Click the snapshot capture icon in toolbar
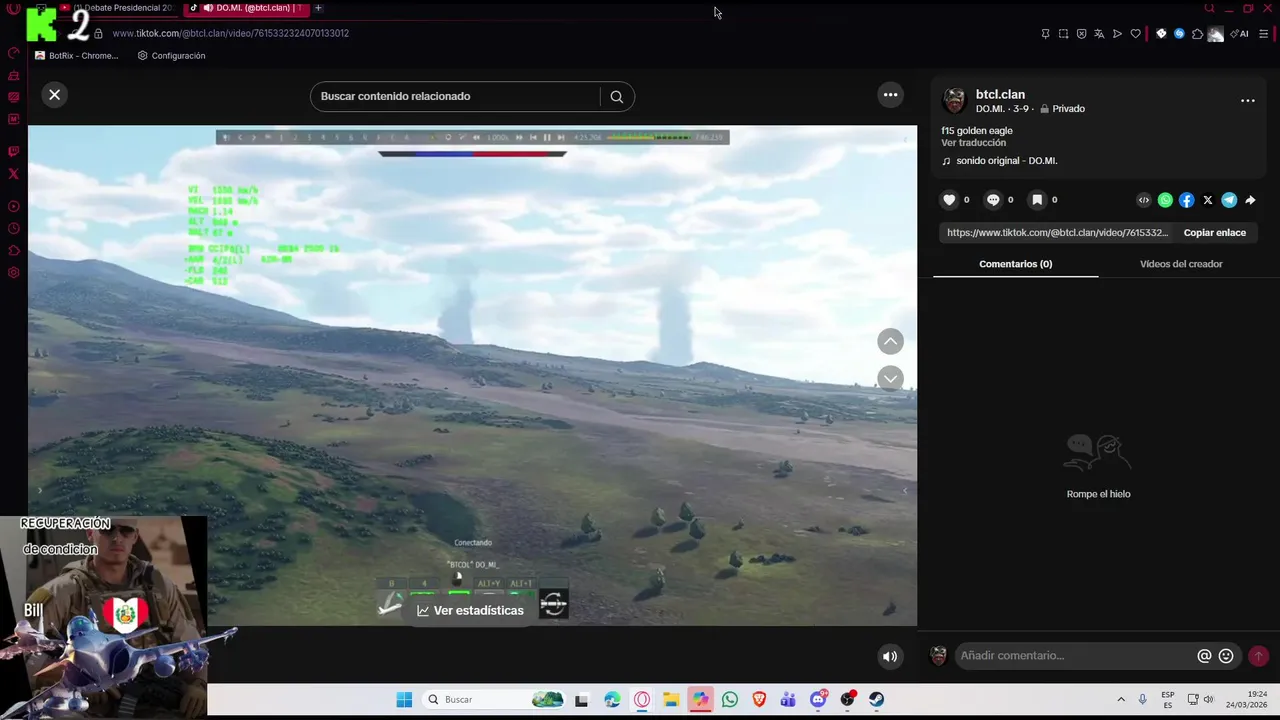 (x=1063, y=33)
